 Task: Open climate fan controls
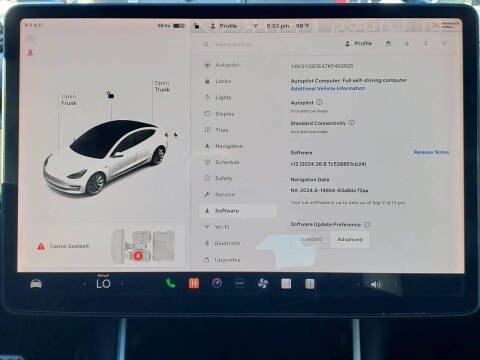(263, 284)
